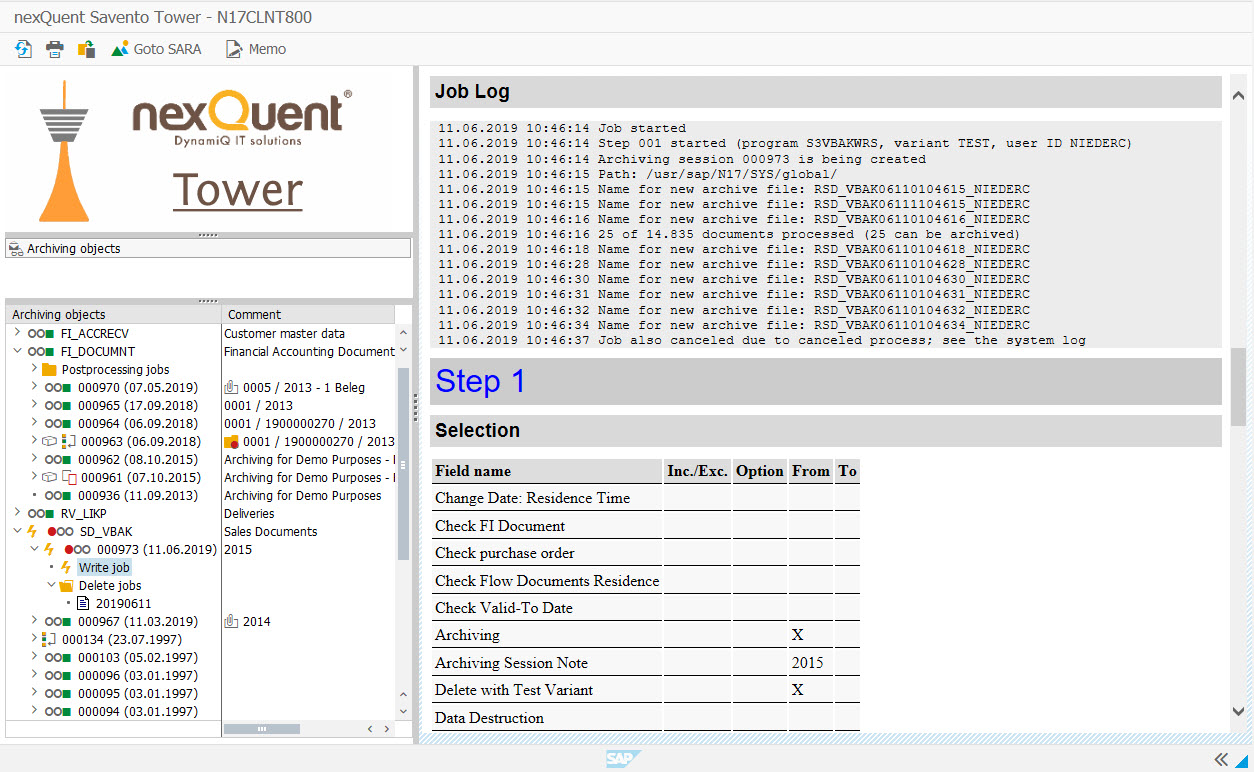Collapse the FI_DOCUMNT node

click(17, 351)
